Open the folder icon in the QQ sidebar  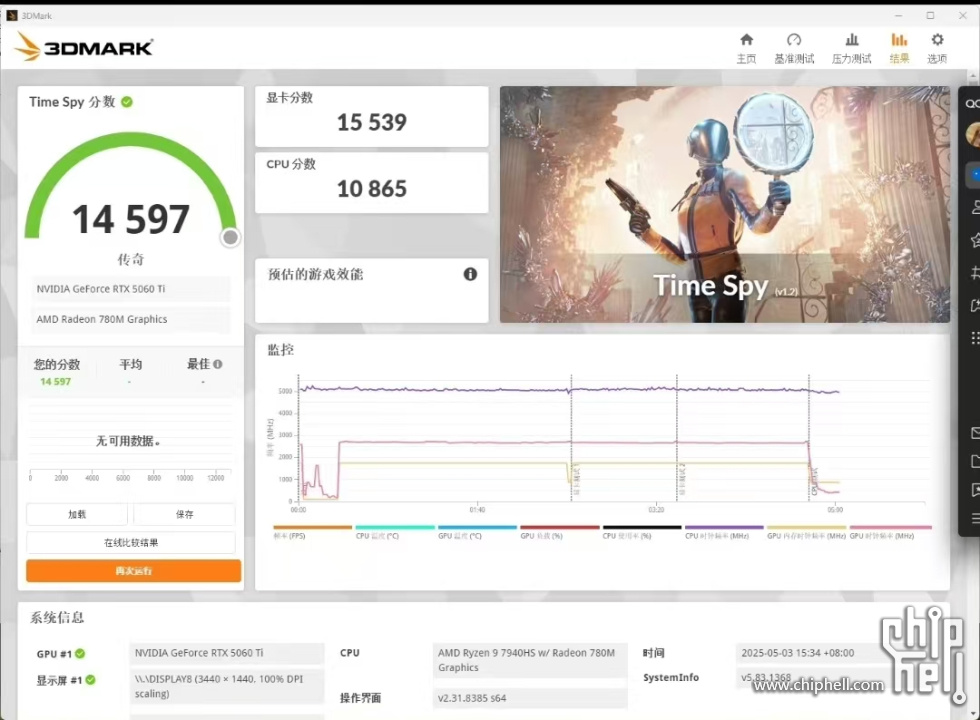pos(975,461)
